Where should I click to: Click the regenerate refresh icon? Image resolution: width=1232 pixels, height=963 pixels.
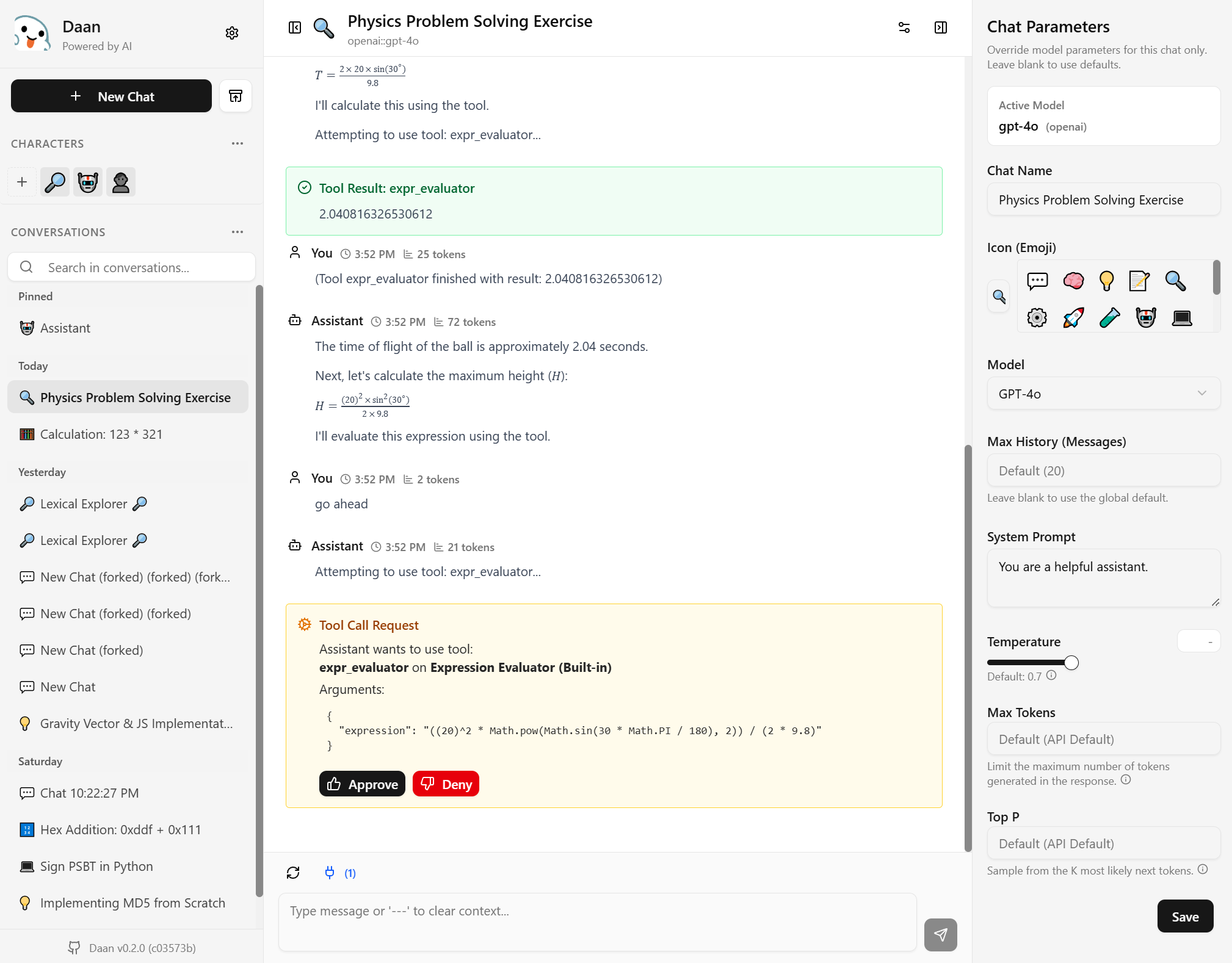click(293, 873)
